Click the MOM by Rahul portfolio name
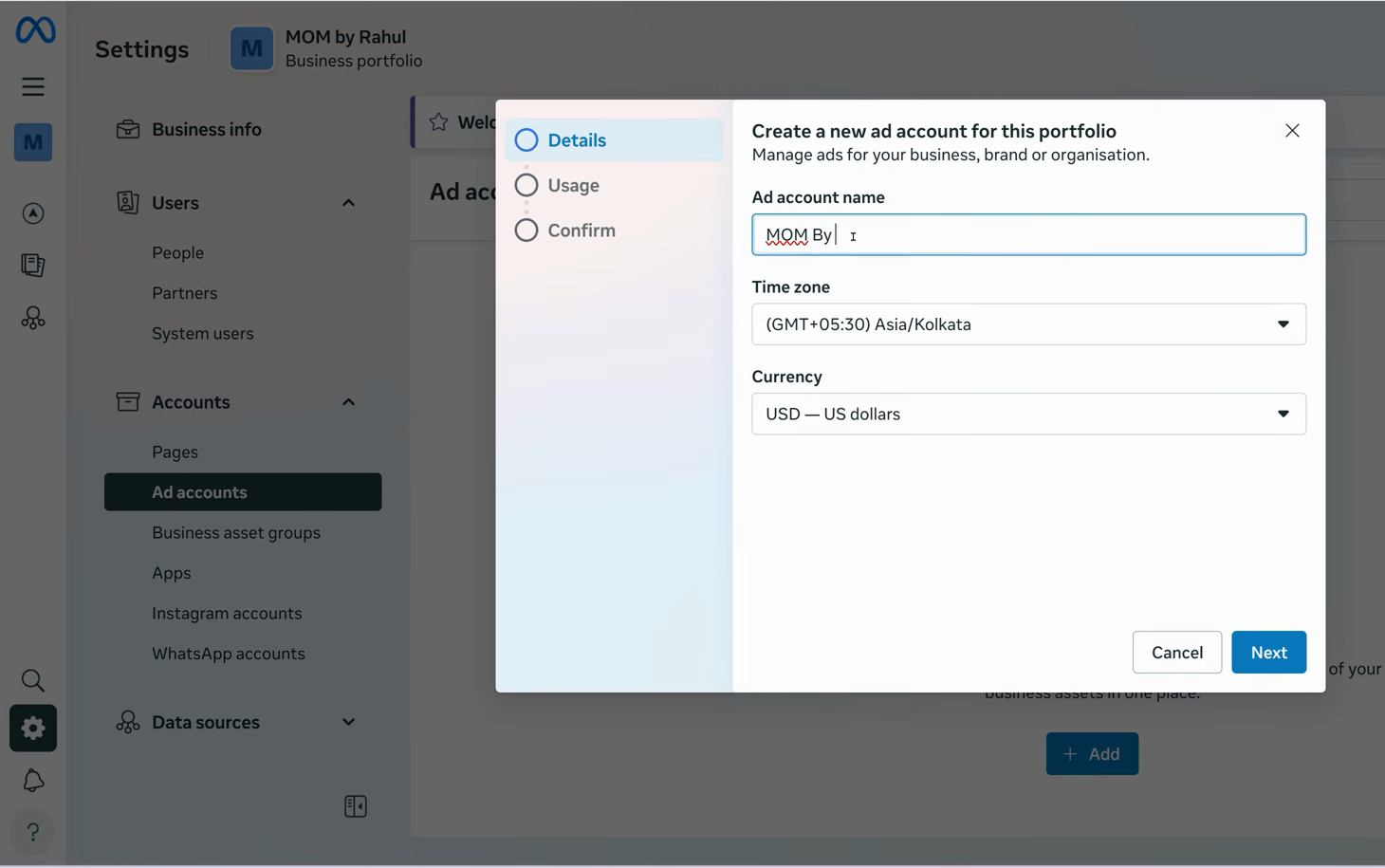Viewport: 1385px width, 868px height. coord(345,37)
